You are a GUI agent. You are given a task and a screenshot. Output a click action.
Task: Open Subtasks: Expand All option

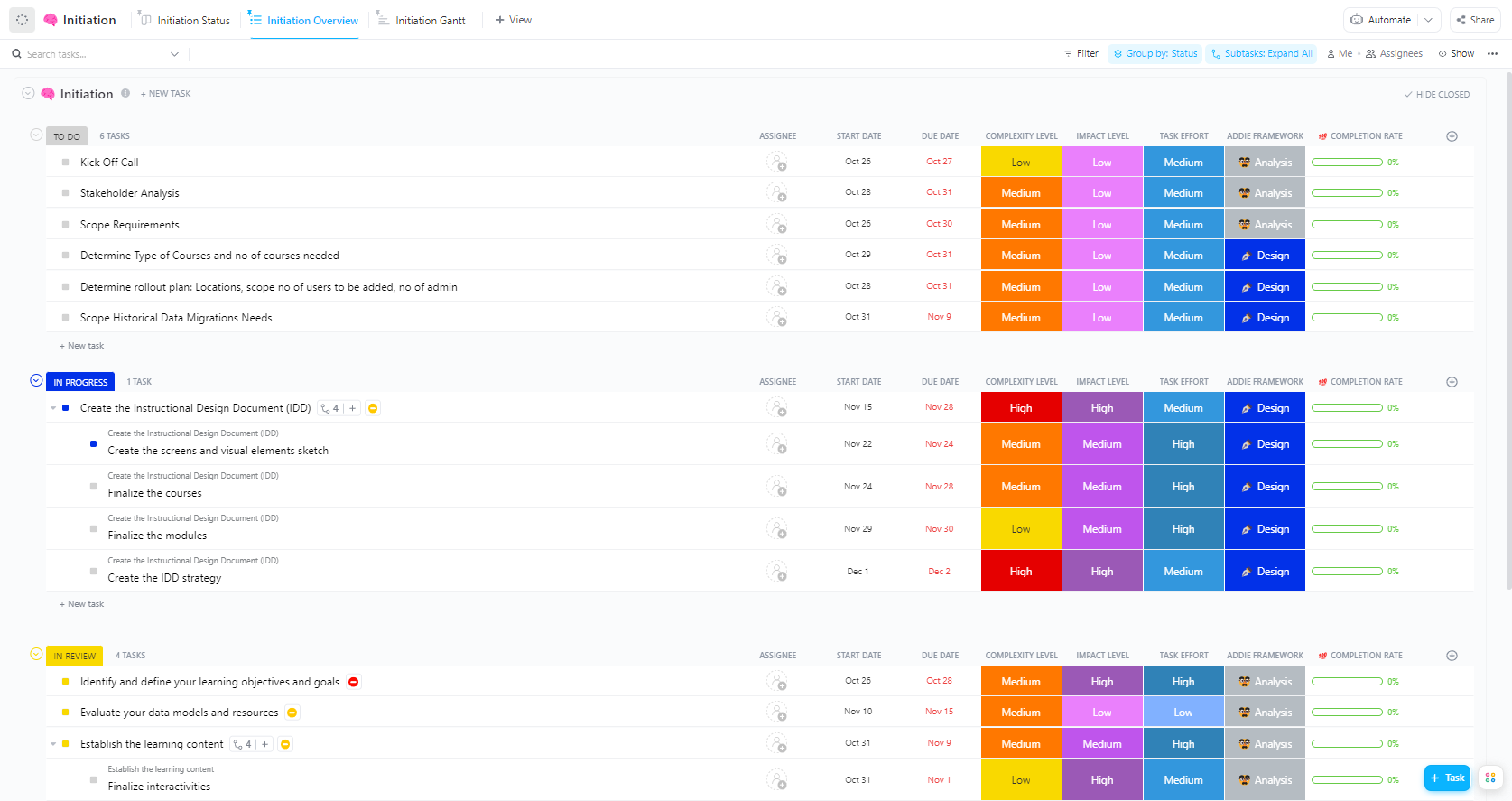coord(1261,54)
